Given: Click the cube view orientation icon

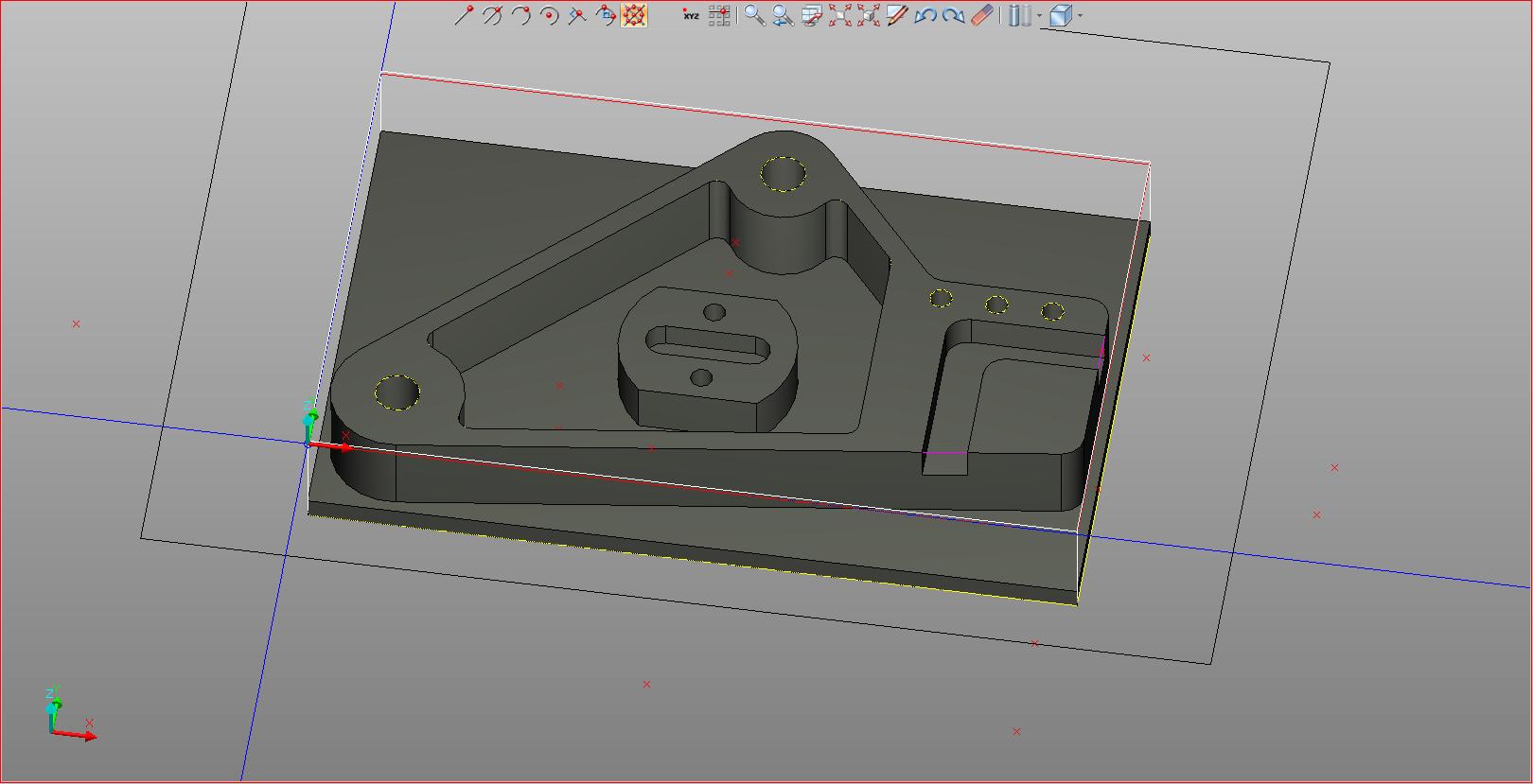Looking at the screenshot, I should (x=1061, y=15).
